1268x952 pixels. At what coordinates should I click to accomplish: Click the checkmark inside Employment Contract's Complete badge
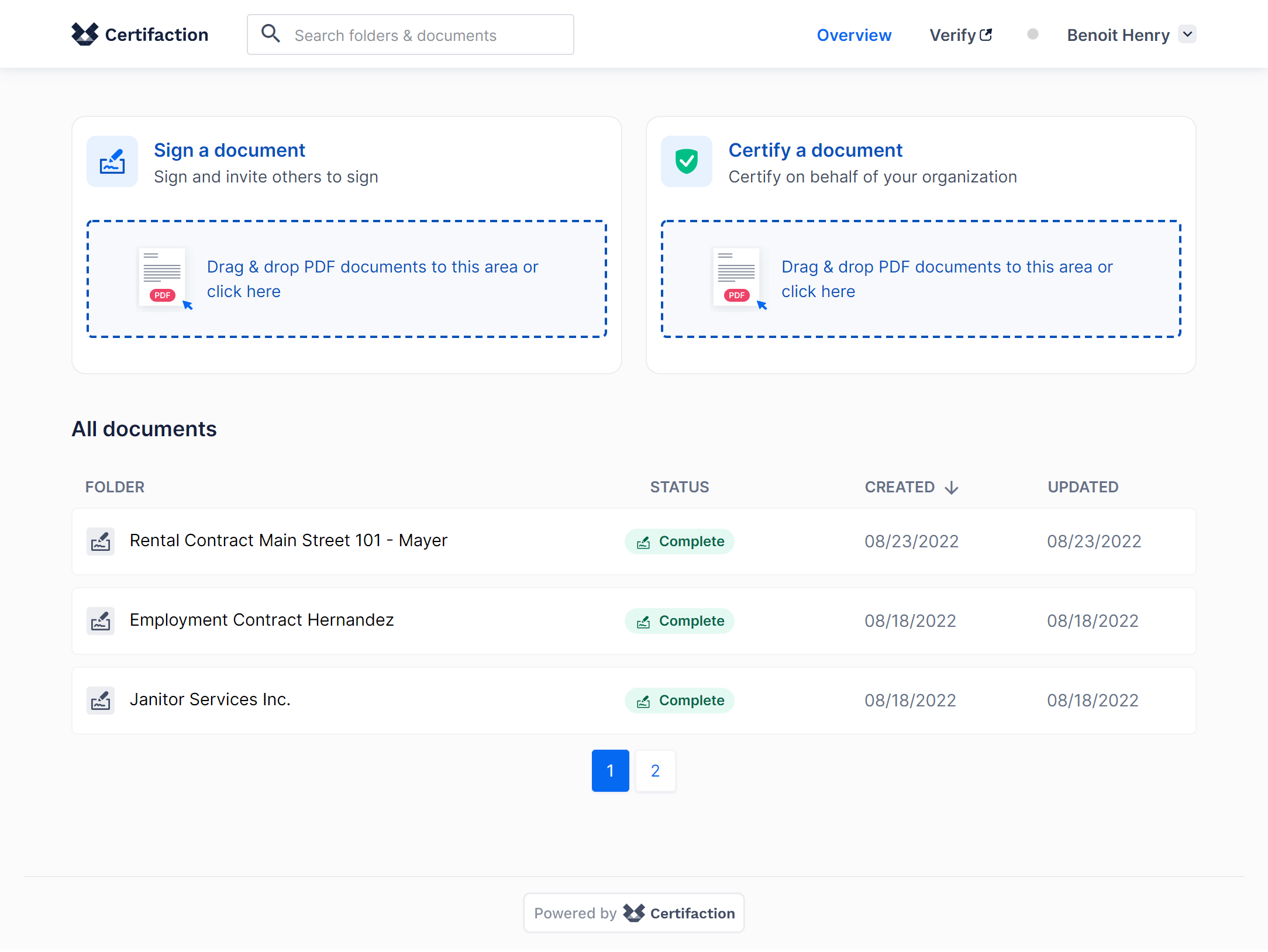[644, 621]
